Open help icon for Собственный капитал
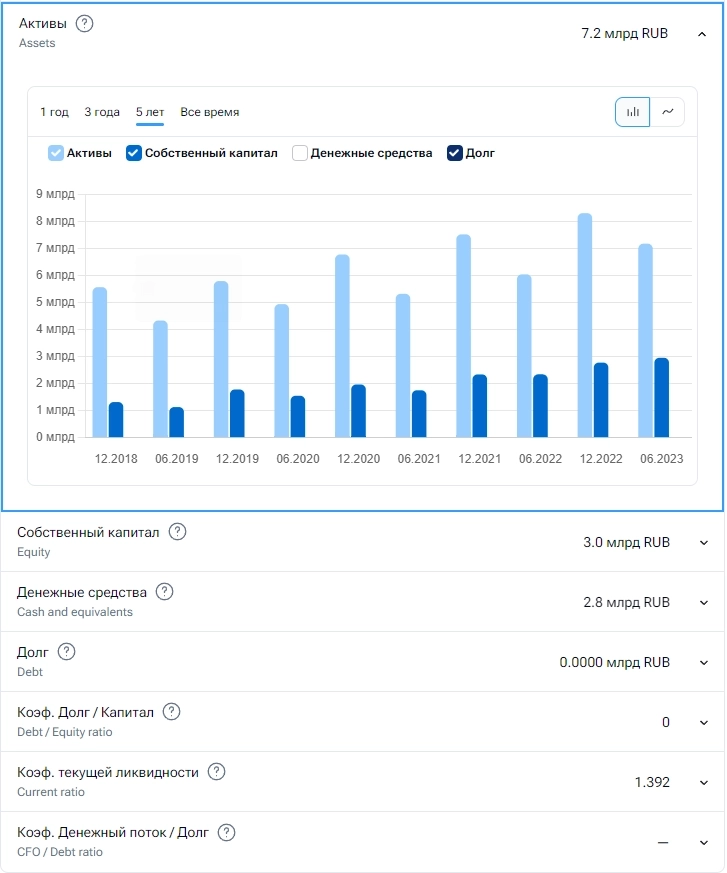The height and width of the screenshot is (873, 727). coord(177,532)
